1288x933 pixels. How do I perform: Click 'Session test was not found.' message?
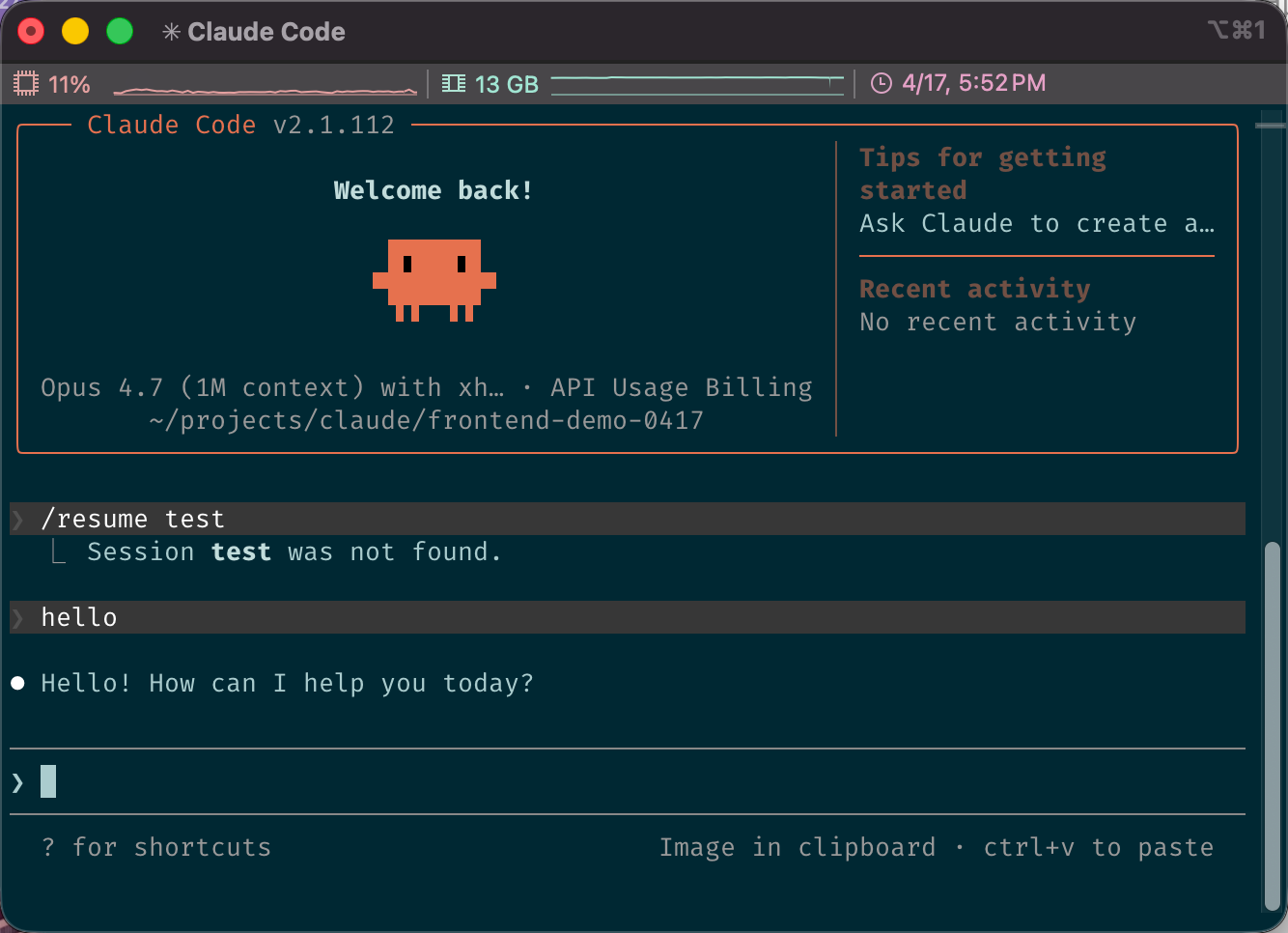(294, 552)
